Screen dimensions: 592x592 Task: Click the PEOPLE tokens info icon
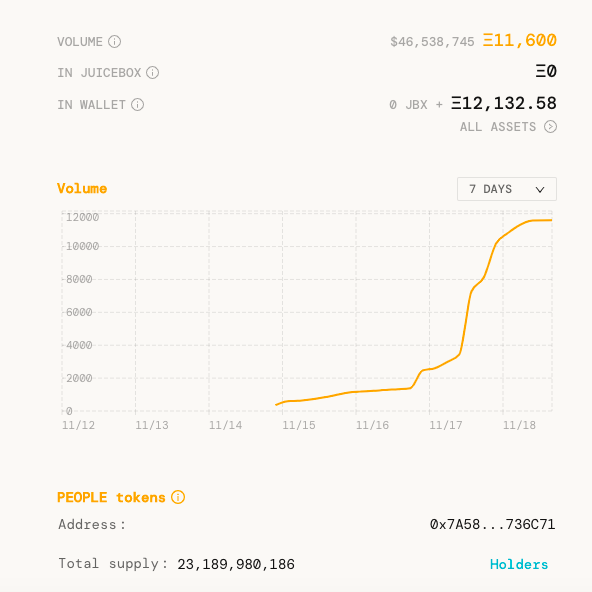coord(178,497)
